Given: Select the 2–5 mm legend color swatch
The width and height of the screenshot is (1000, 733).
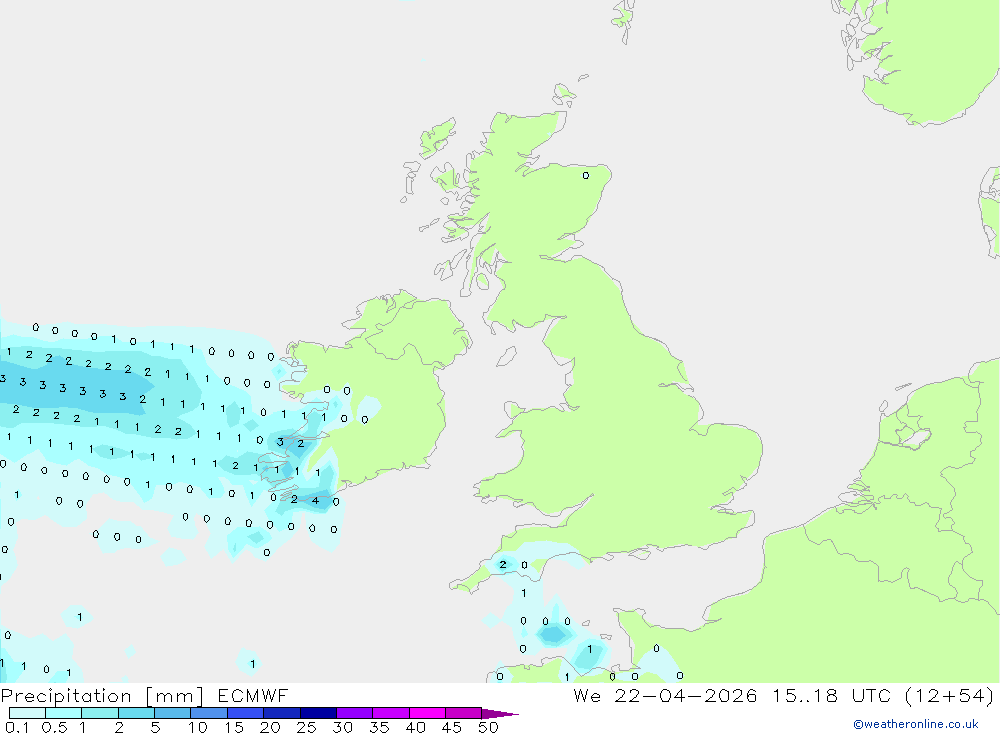Looking at the screenshot, I should click(136, 713).
